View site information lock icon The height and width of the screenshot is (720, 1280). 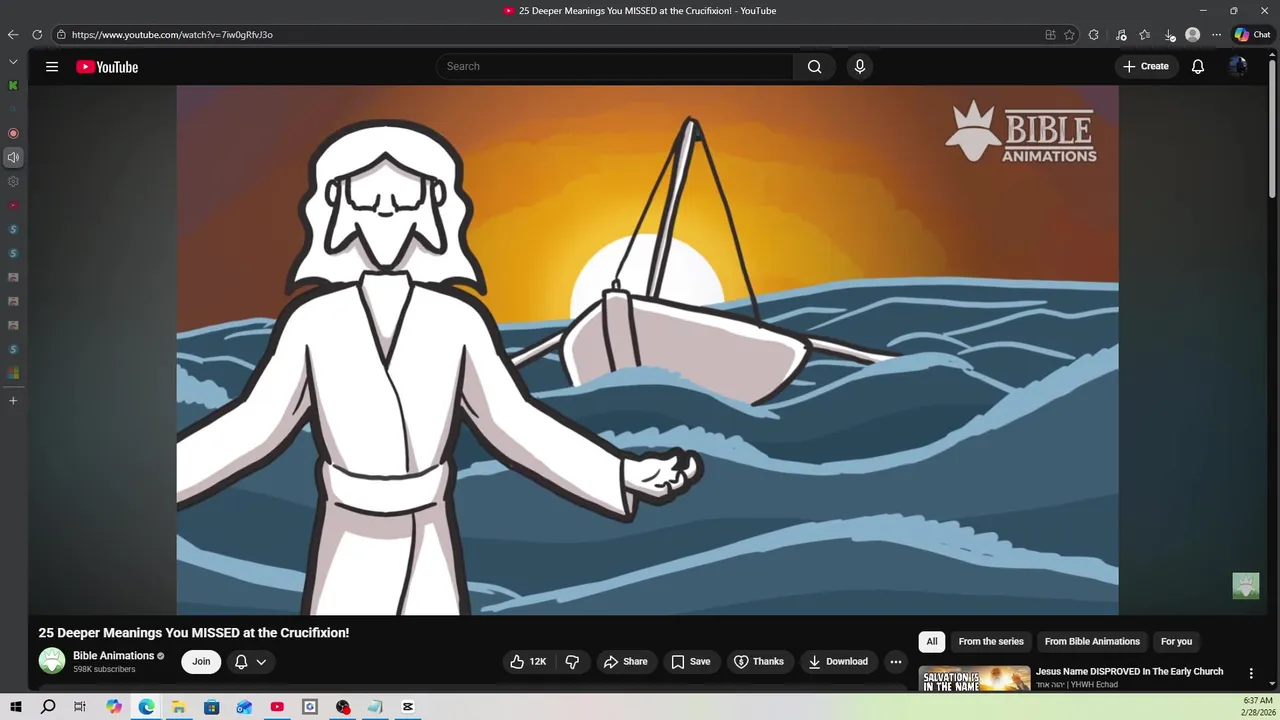(x=61, y=35)
